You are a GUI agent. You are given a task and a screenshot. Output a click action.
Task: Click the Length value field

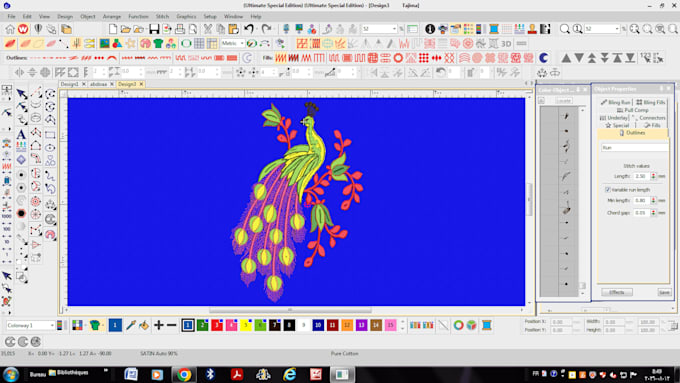pyautogui.click(x=641, y=177)
